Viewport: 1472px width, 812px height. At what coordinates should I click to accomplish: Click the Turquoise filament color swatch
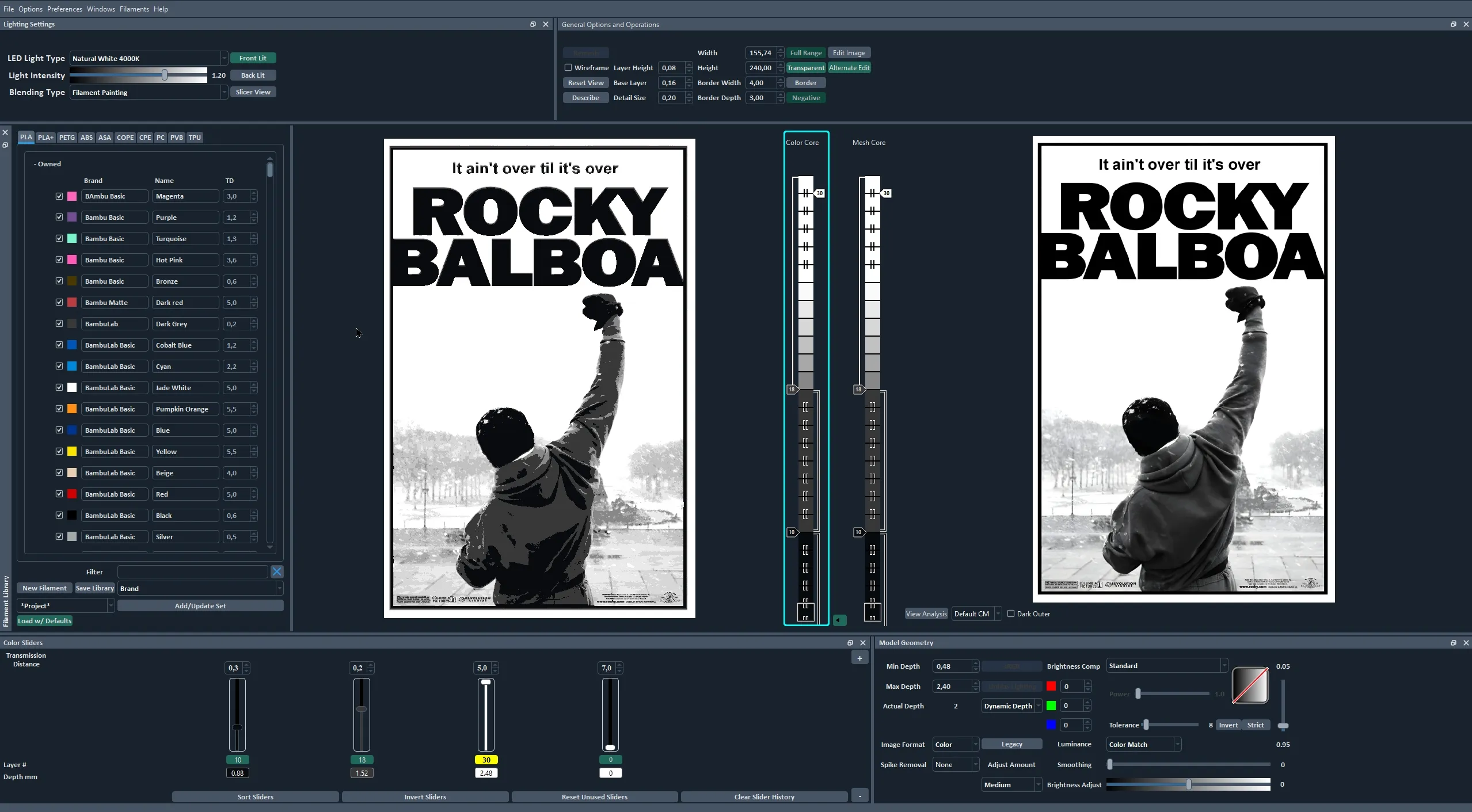pyautogui.click(x=72, y=239)
